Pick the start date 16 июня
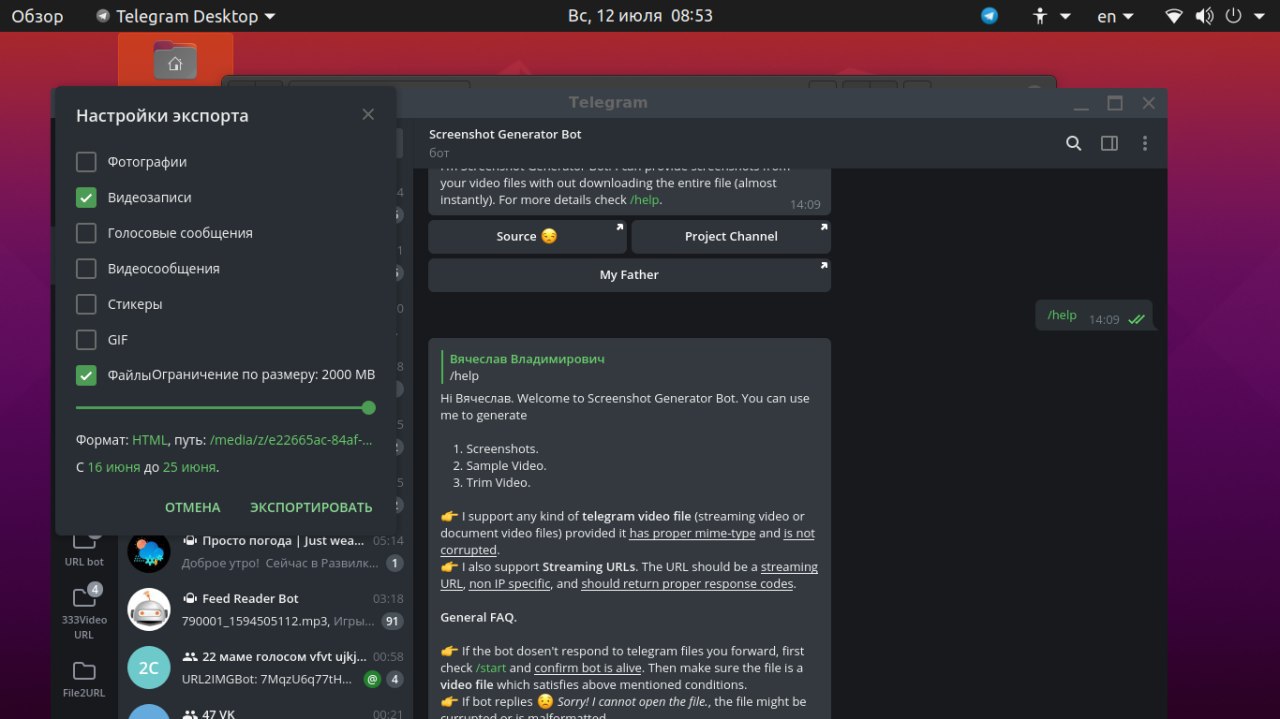Screen dimensions: 1280x719 click(x=113, y=467)
